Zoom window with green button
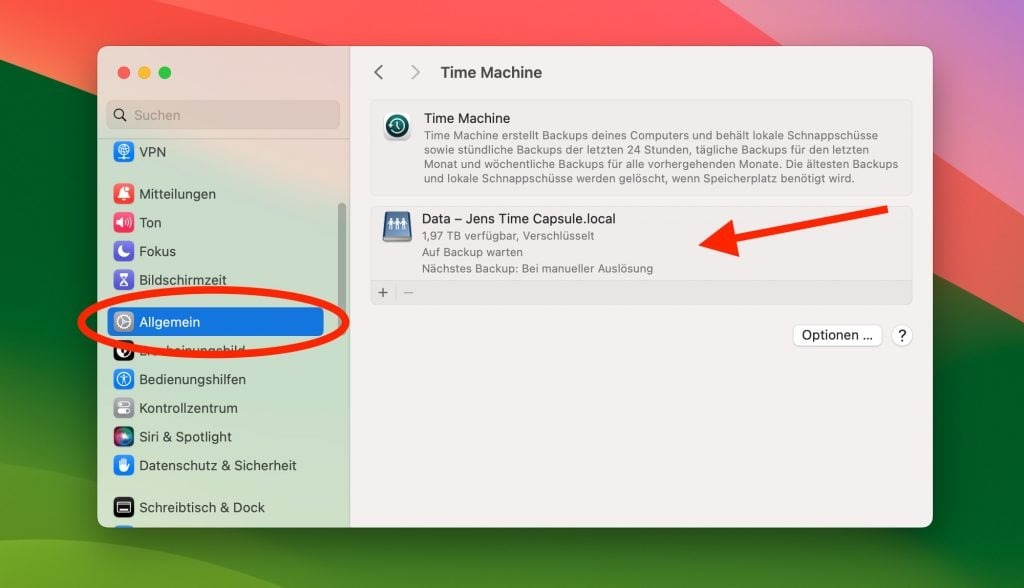 coord(165,73)
